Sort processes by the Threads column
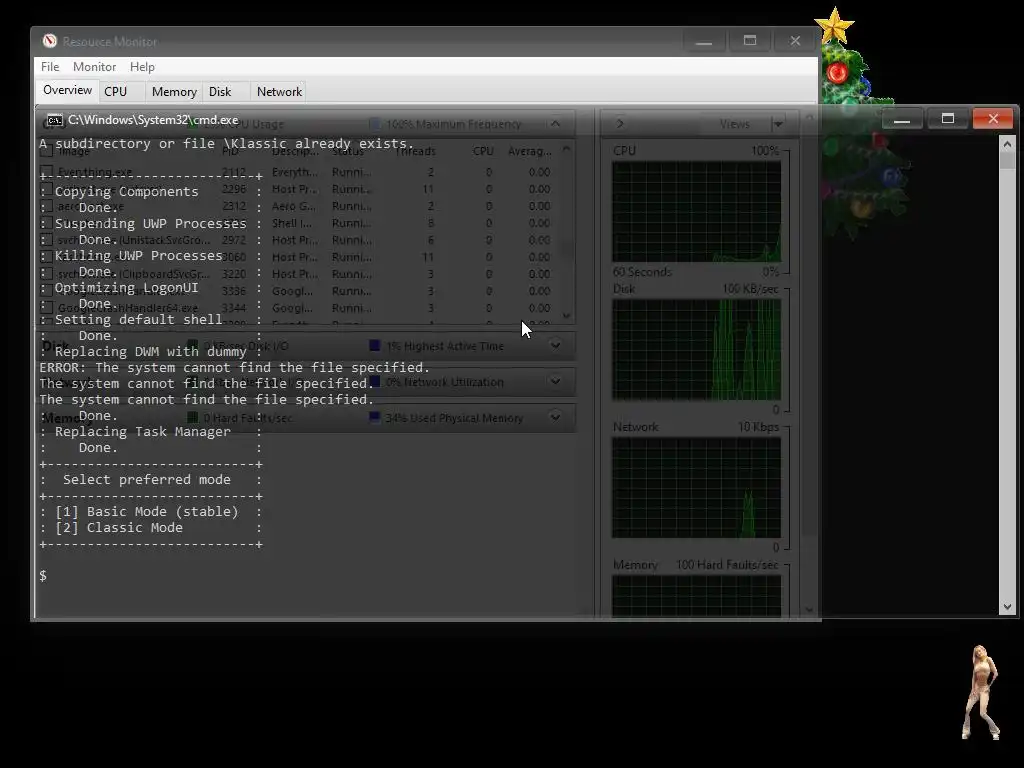Image resolution: width=1024 pixels, height=768 pixels. 415,151
